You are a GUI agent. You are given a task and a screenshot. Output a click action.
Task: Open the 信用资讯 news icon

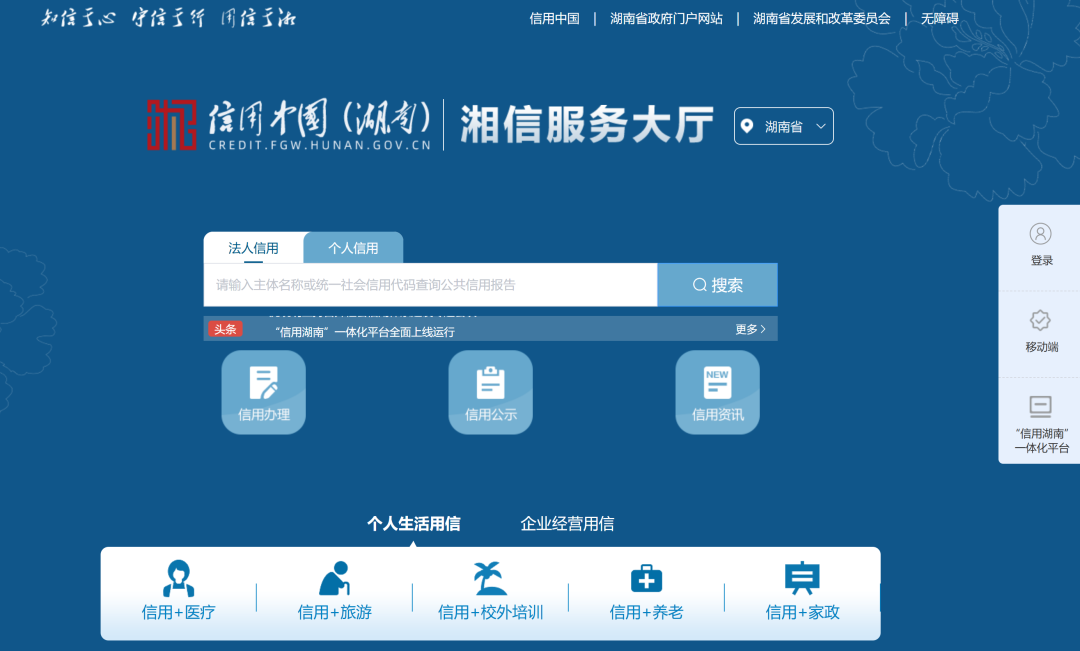tap(717, 392)
